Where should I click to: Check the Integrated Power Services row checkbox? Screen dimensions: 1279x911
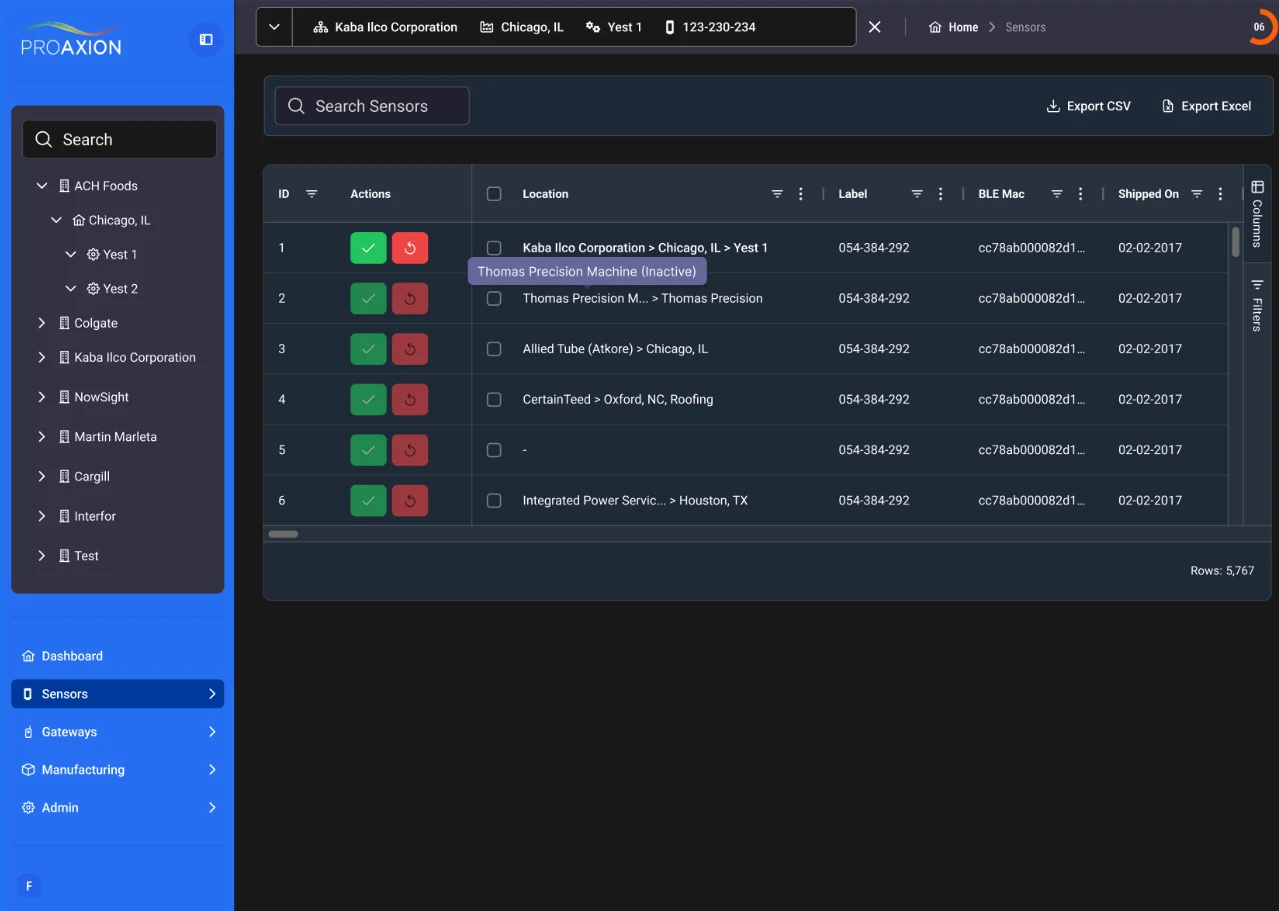(x=494, y=500)
